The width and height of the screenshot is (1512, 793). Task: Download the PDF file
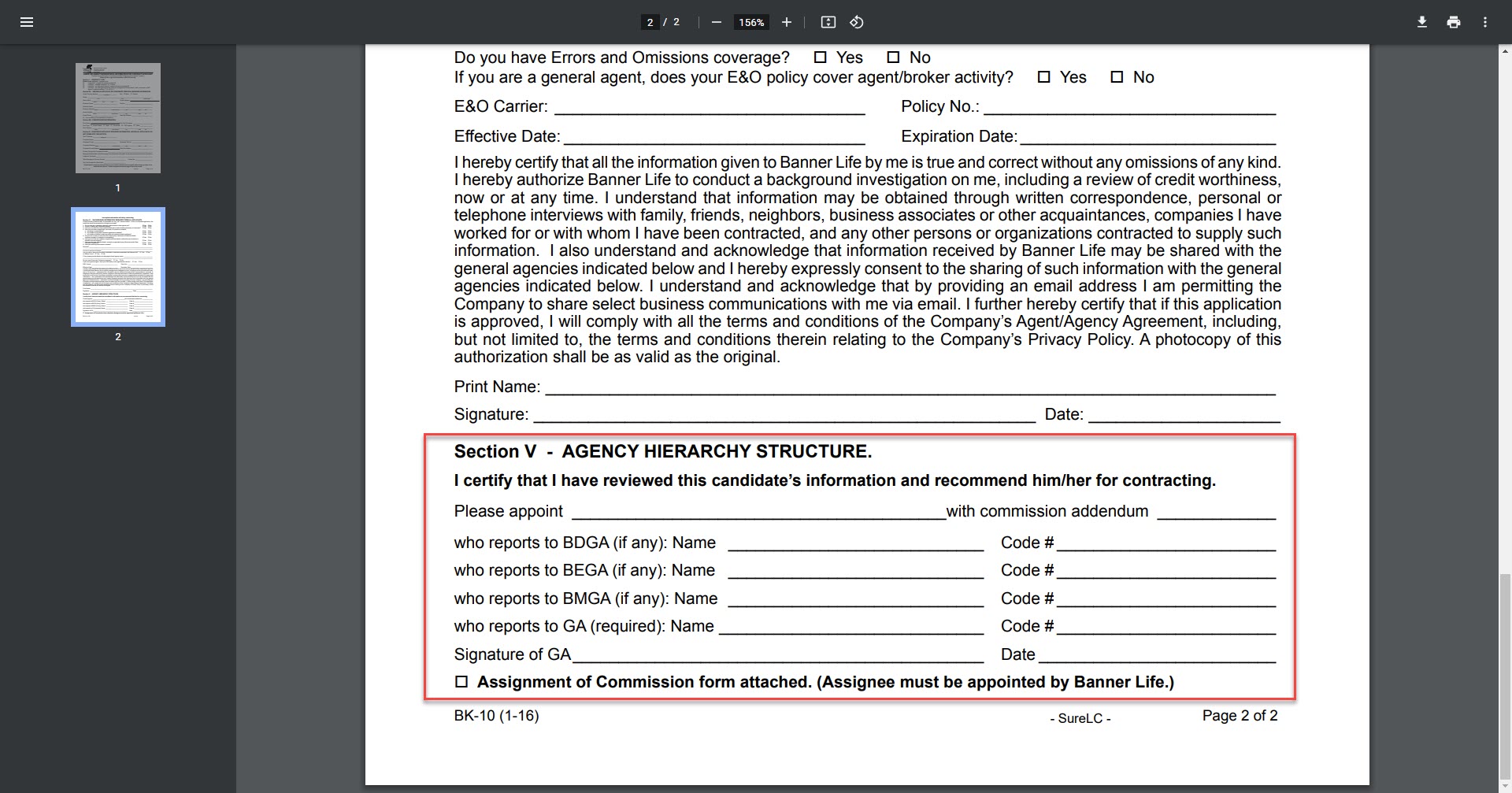[x=1421, y=22]
